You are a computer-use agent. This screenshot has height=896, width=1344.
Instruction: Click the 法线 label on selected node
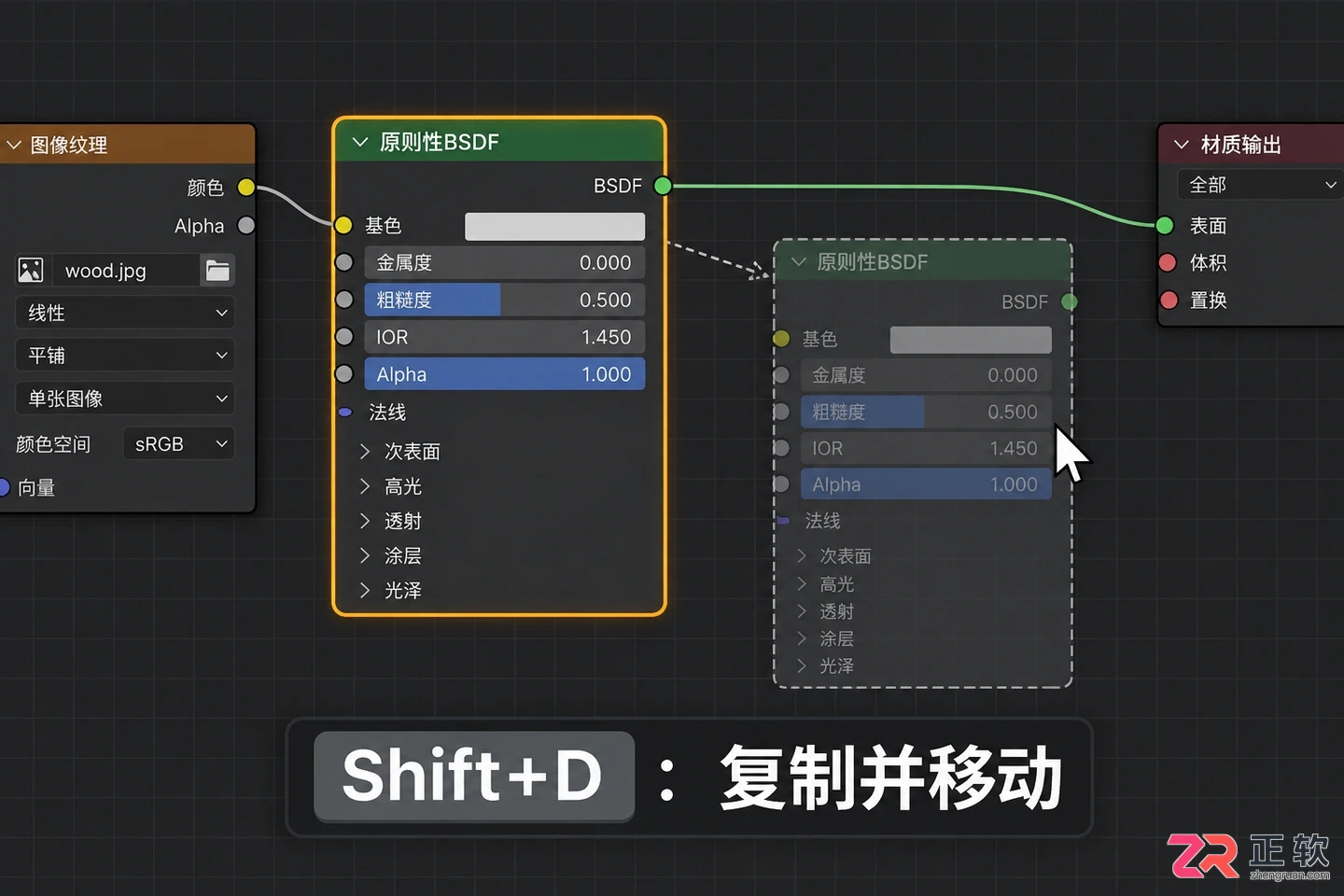point(387,412)
